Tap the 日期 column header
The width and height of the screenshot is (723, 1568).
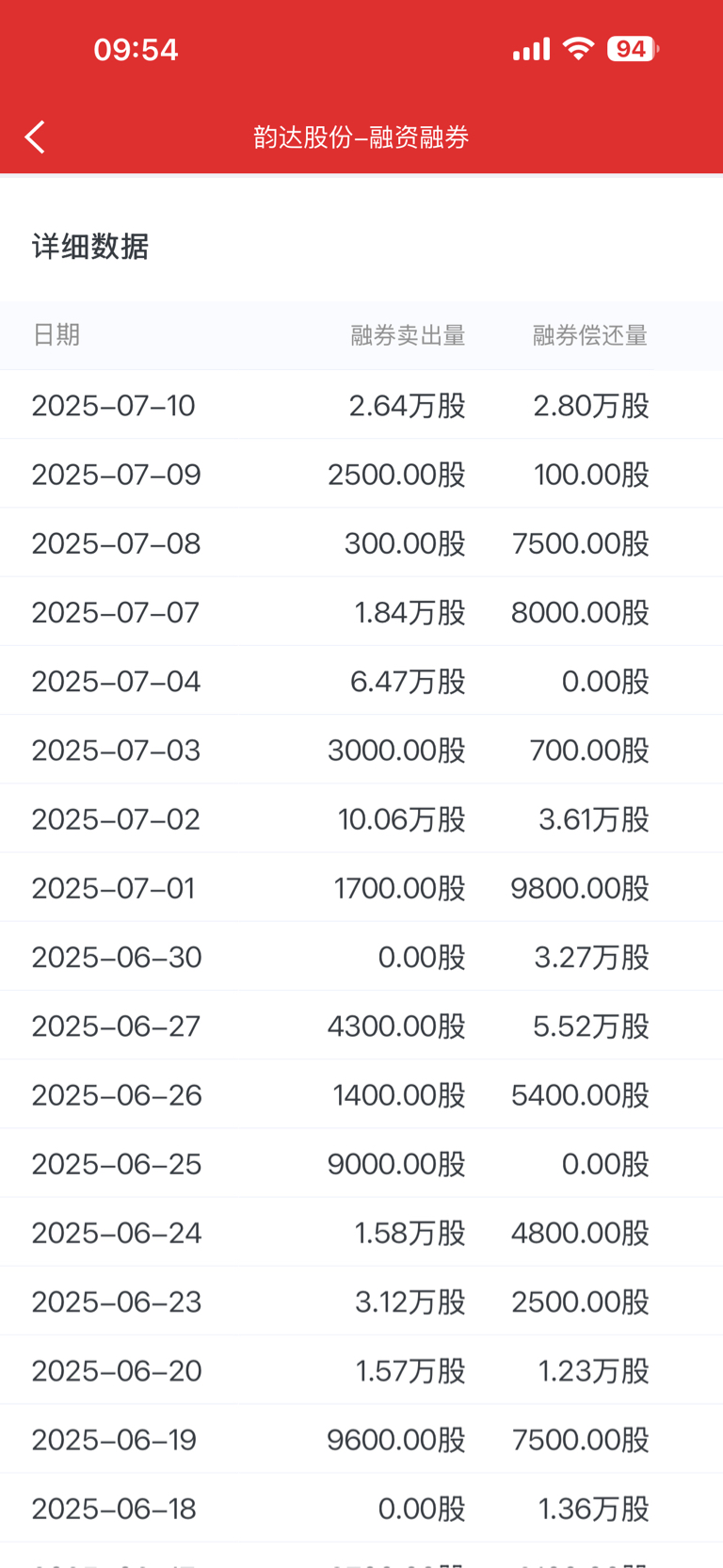56,335
